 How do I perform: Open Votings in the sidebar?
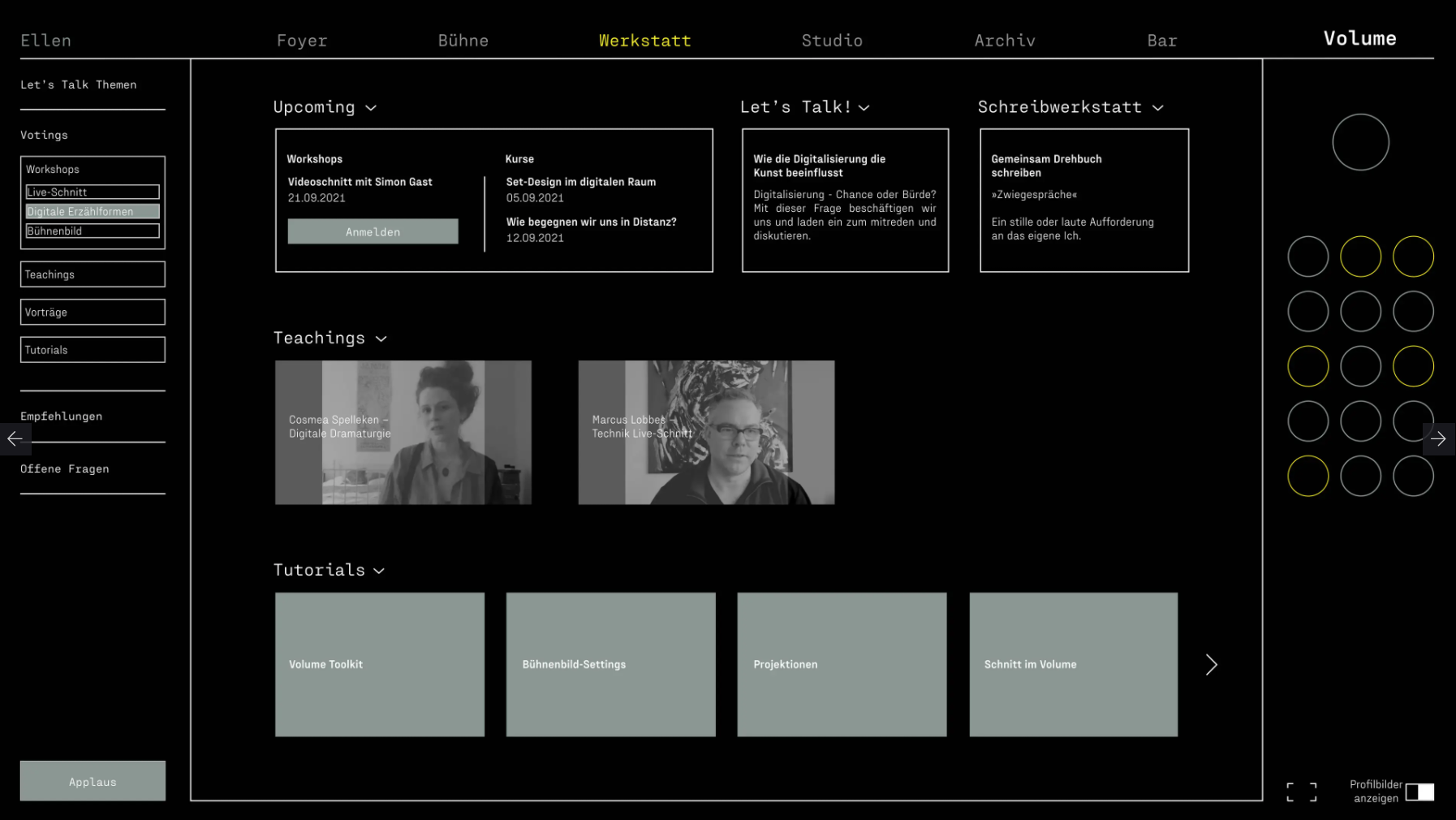tap(44, 135)
